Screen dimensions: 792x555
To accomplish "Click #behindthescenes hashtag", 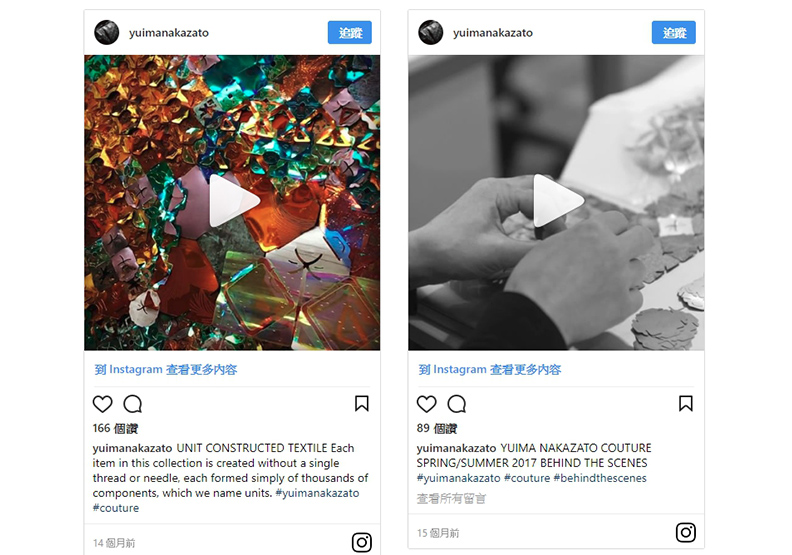I will [x=600, y=478].
